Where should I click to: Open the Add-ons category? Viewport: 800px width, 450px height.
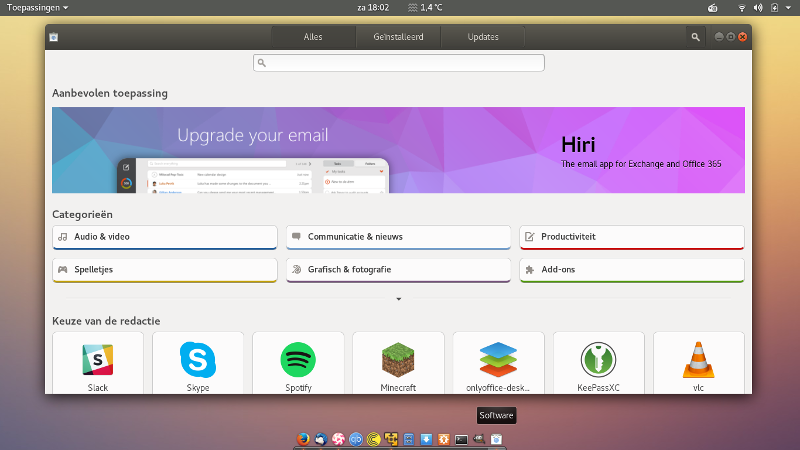(632, 270)
